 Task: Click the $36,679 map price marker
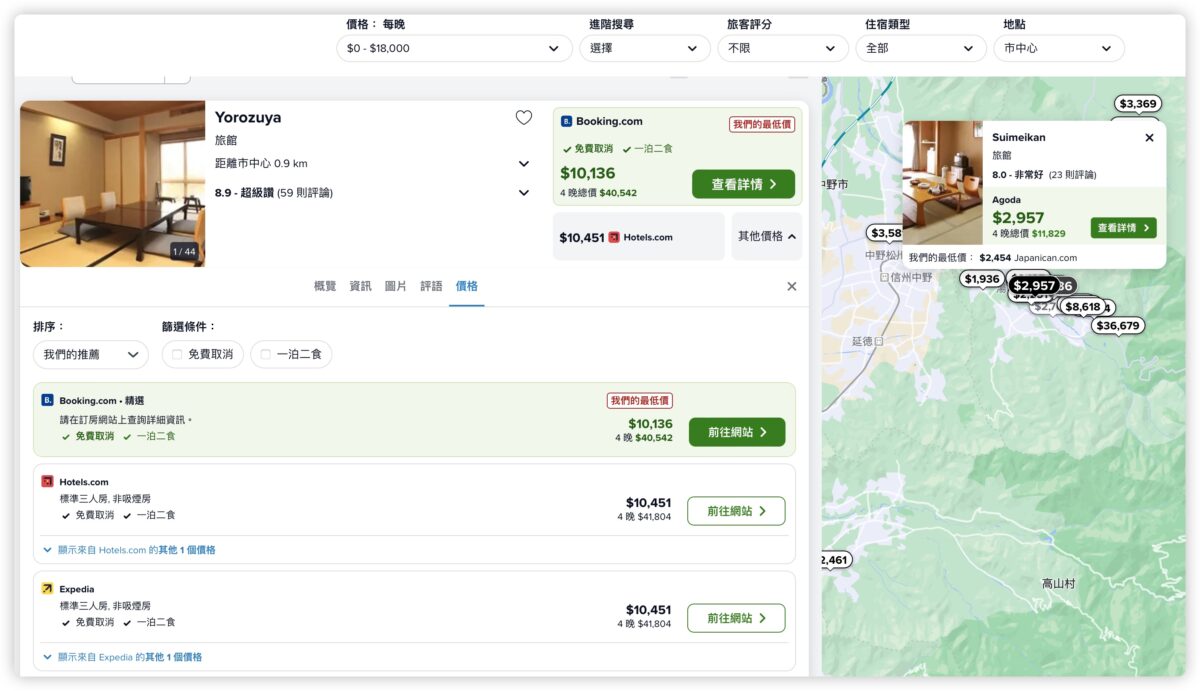click(x=1117, y=326)
